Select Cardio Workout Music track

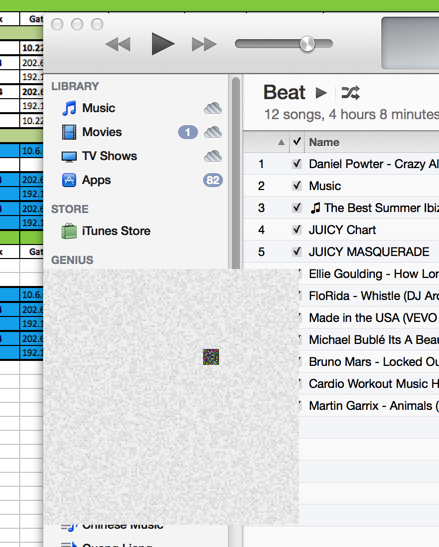point(374,384)
